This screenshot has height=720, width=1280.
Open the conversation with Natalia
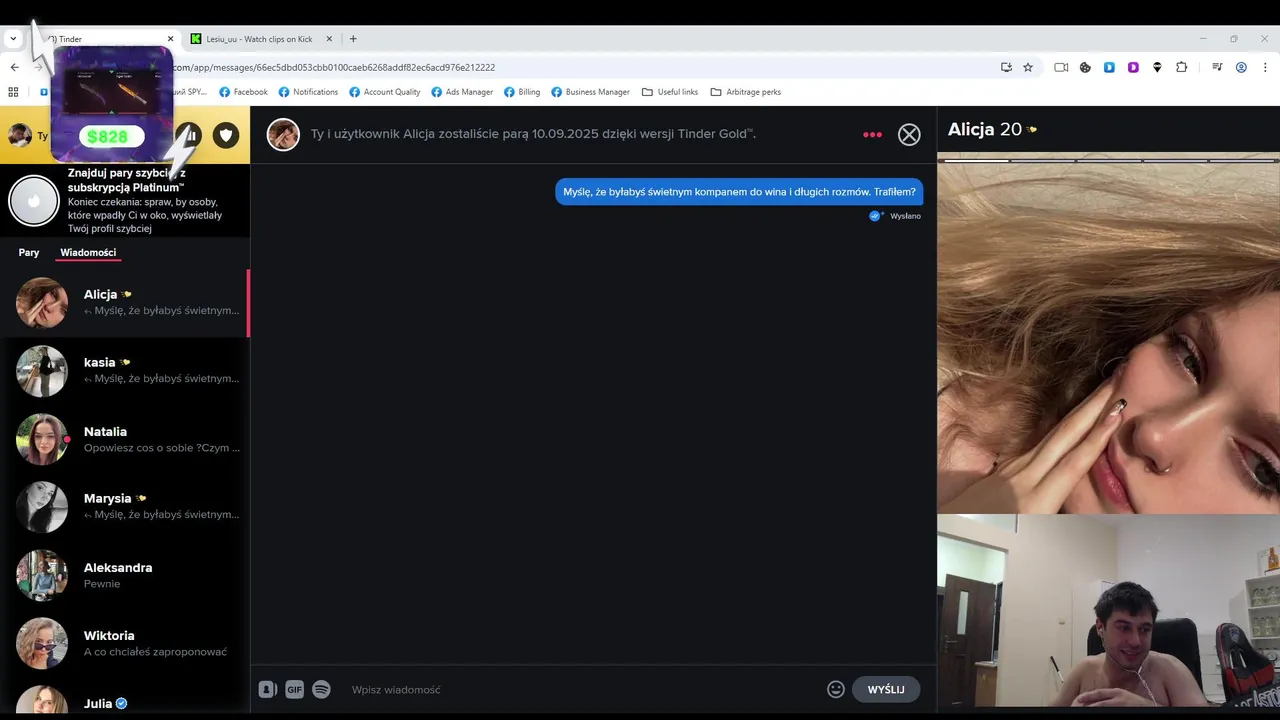point(125,439)
